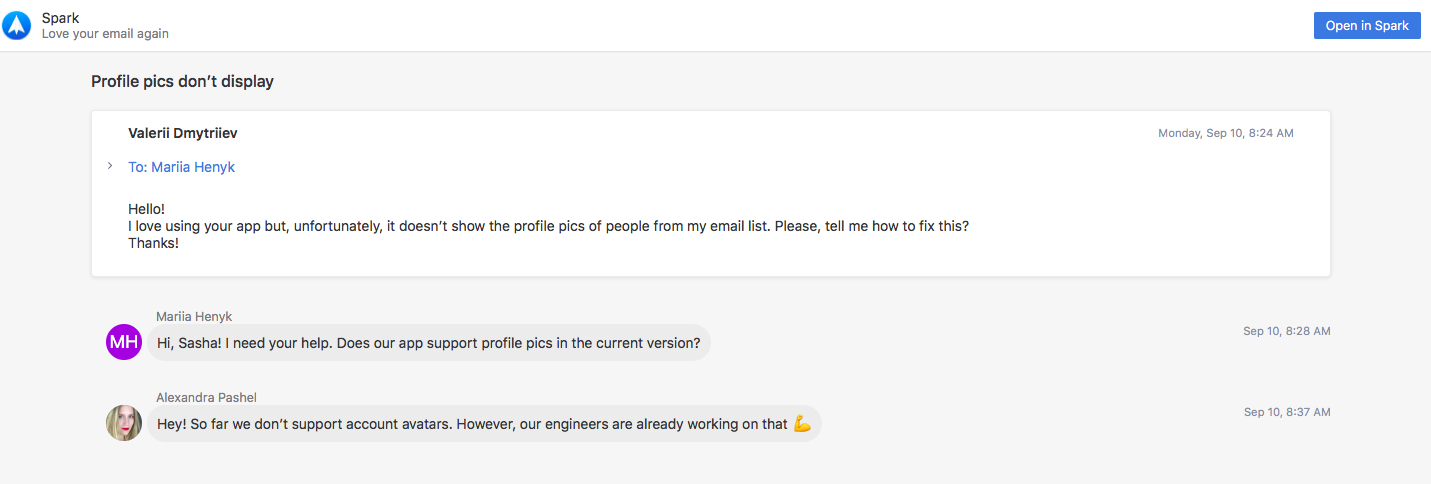Click the To: Mariia Henyk link

tap(181, 167)
